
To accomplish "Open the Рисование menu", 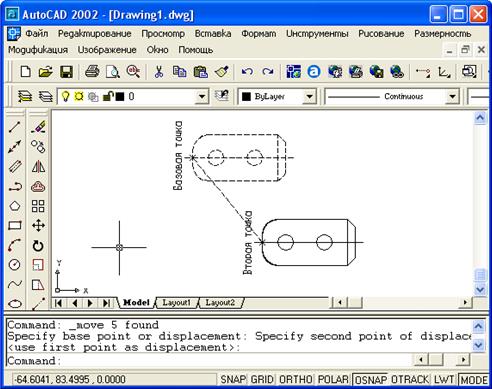I will pos(381,34).
